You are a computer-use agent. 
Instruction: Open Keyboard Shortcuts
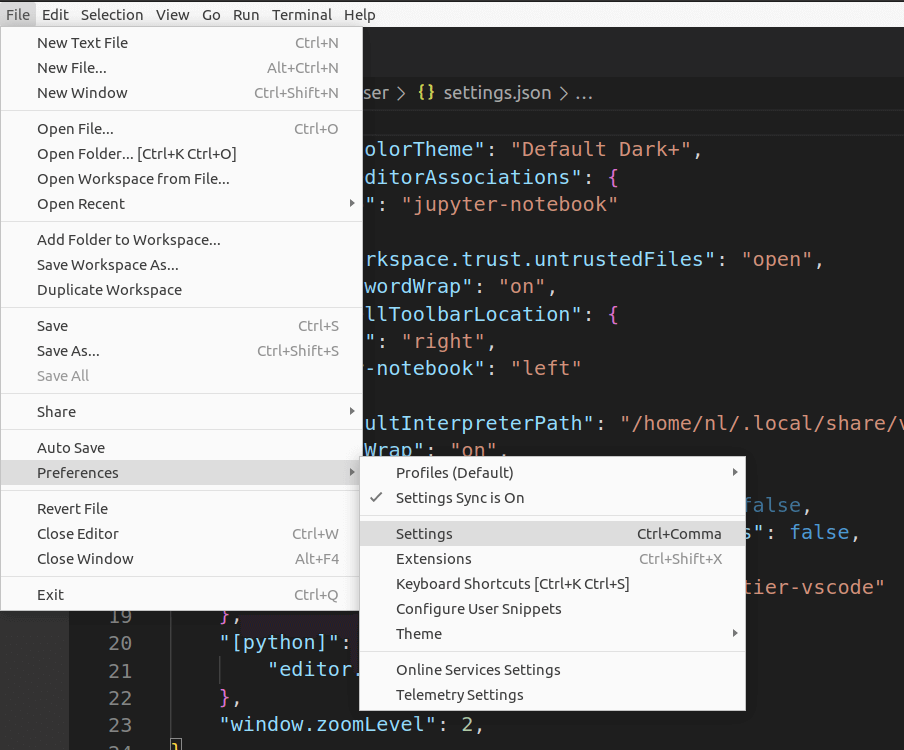[552, 584]
